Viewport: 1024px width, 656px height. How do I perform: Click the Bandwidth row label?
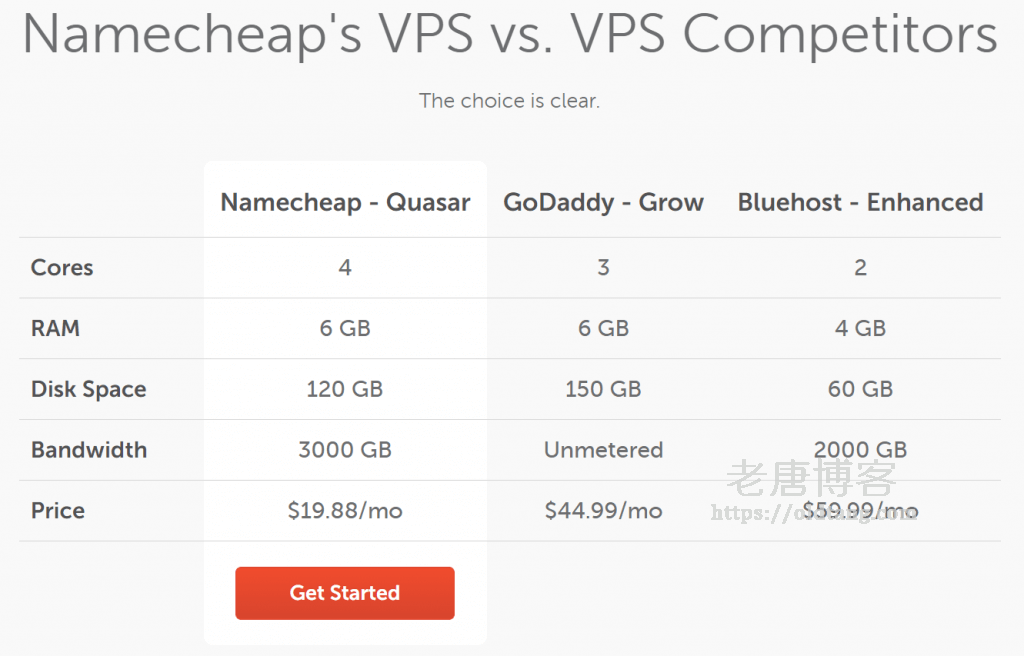[89, 450]
